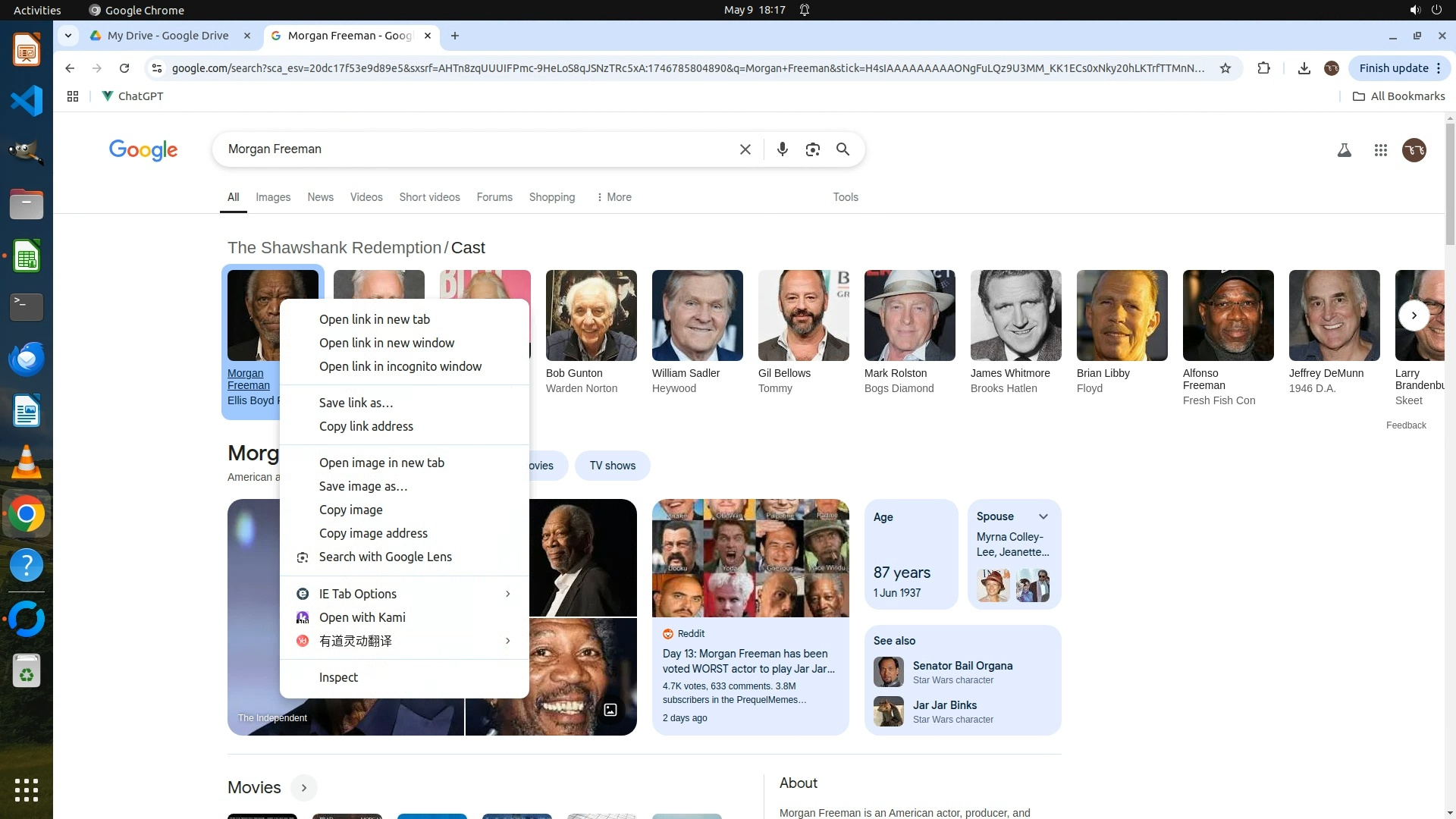Reload the current page
Viewport: 1456px width, 819px height.
(124, 68)
